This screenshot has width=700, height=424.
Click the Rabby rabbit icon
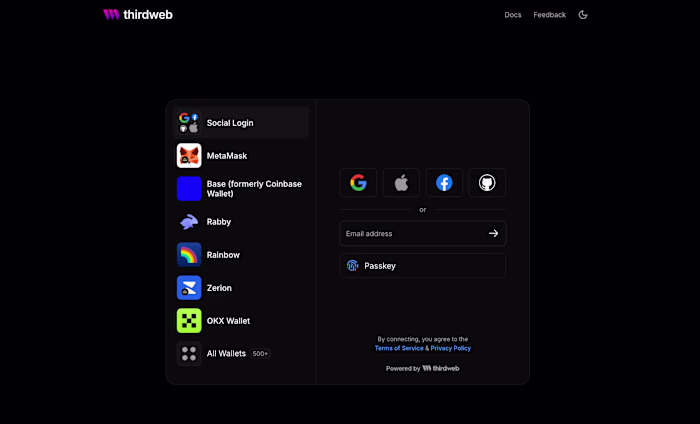tap(189, 222)
